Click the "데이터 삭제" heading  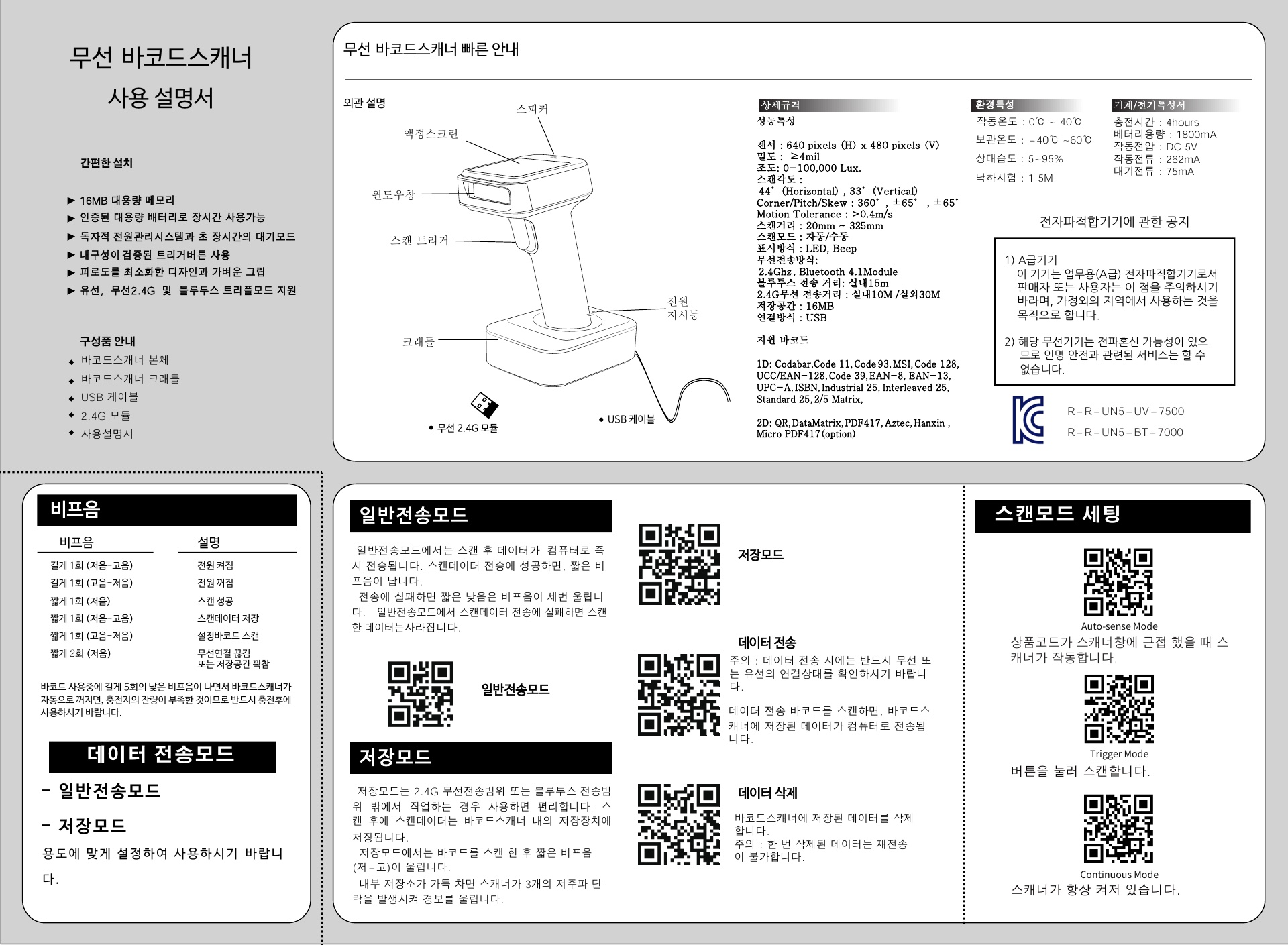tap(767, 793)
